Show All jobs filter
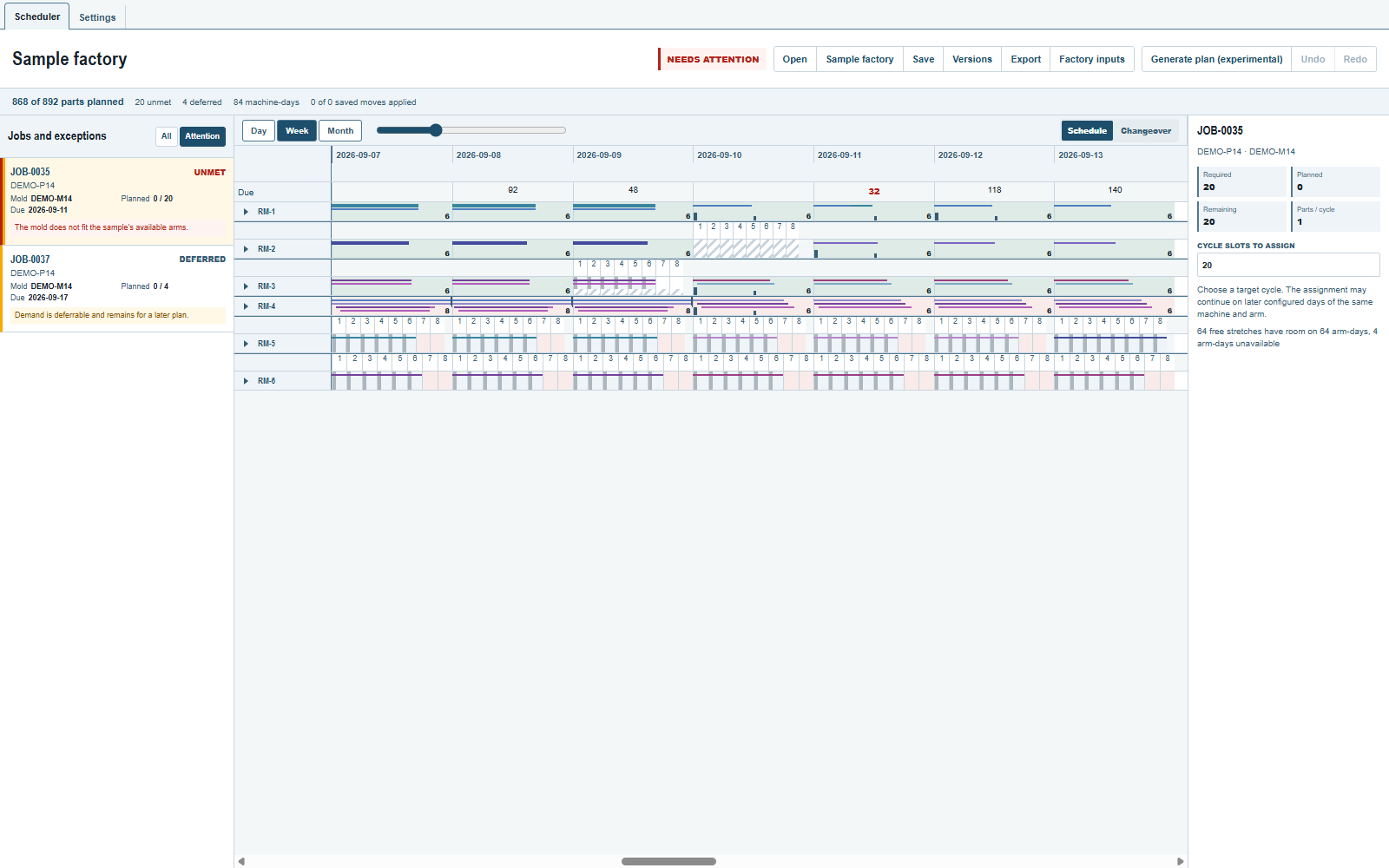1389x868 pixels. [167, 136]
